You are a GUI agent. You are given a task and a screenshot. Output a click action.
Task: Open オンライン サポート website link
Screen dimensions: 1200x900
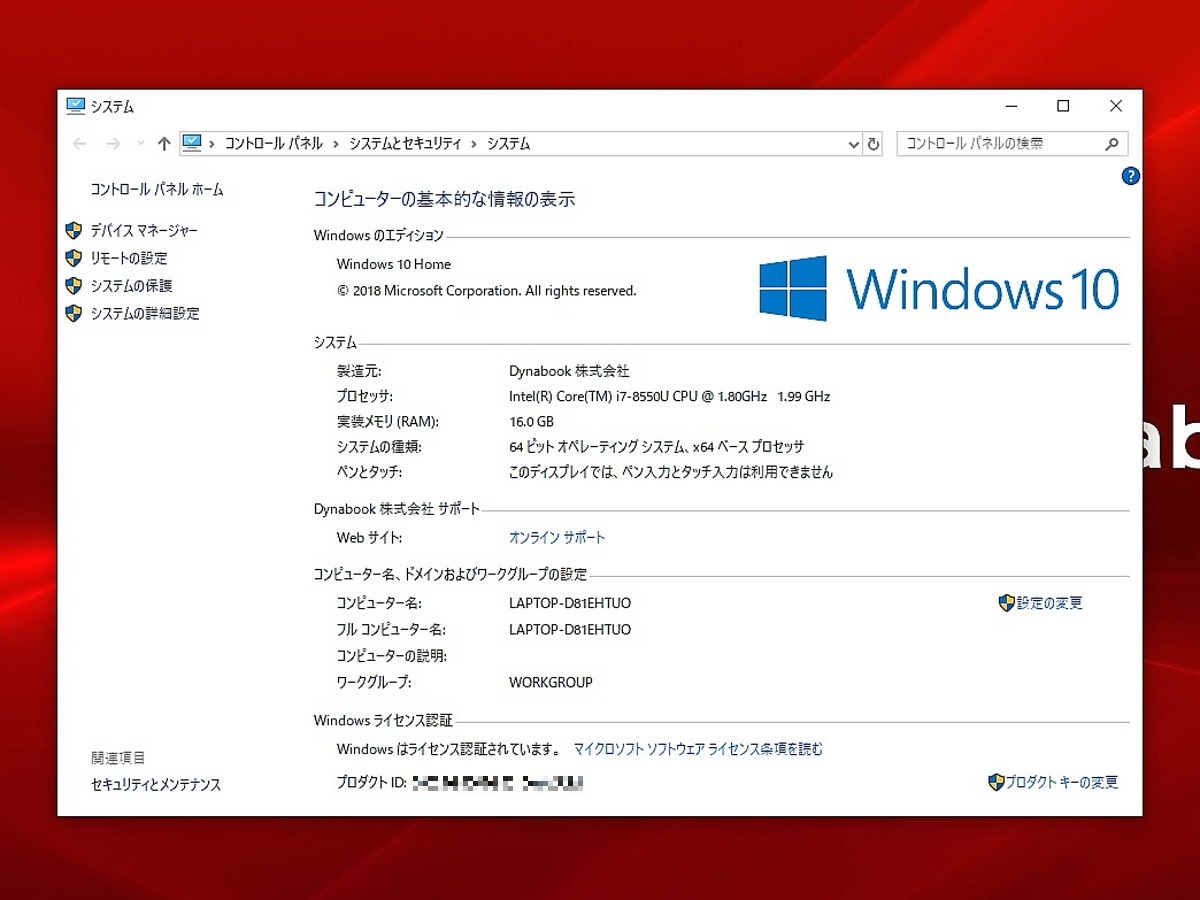[557, 537]
